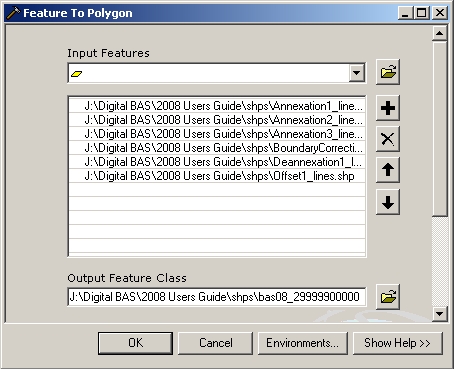
Task: Confirm the dialog with OK
Action: pyautogui.click(x=135, y=343)
